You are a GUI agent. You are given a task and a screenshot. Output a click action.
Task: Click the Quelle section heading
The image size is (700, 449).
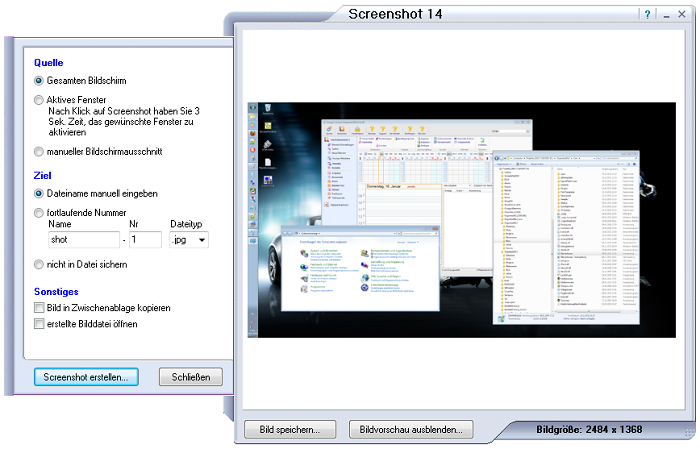pyautogui.click(x=49, y=63)
